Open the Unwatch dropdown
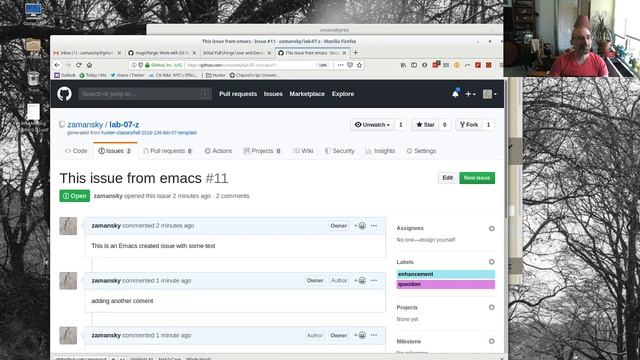Screen dimensions: 640x360 coord(372,125)
